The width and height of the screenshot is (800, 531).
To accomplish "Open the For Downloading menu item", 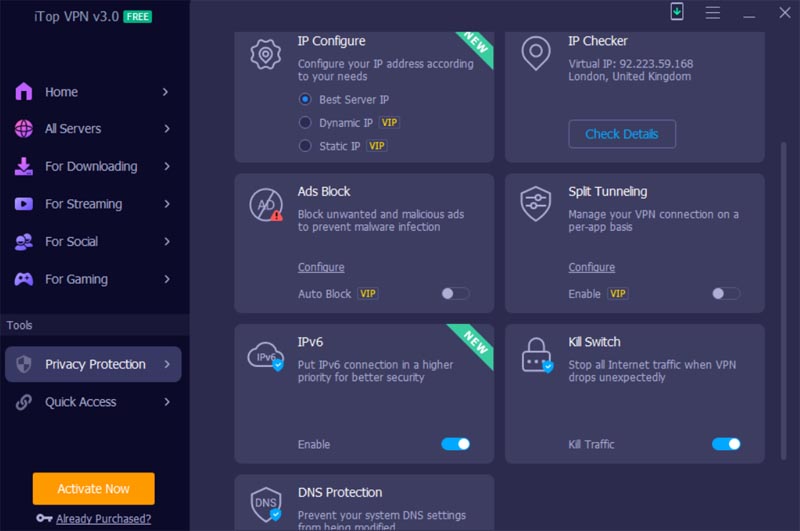I will pos(93,166).
